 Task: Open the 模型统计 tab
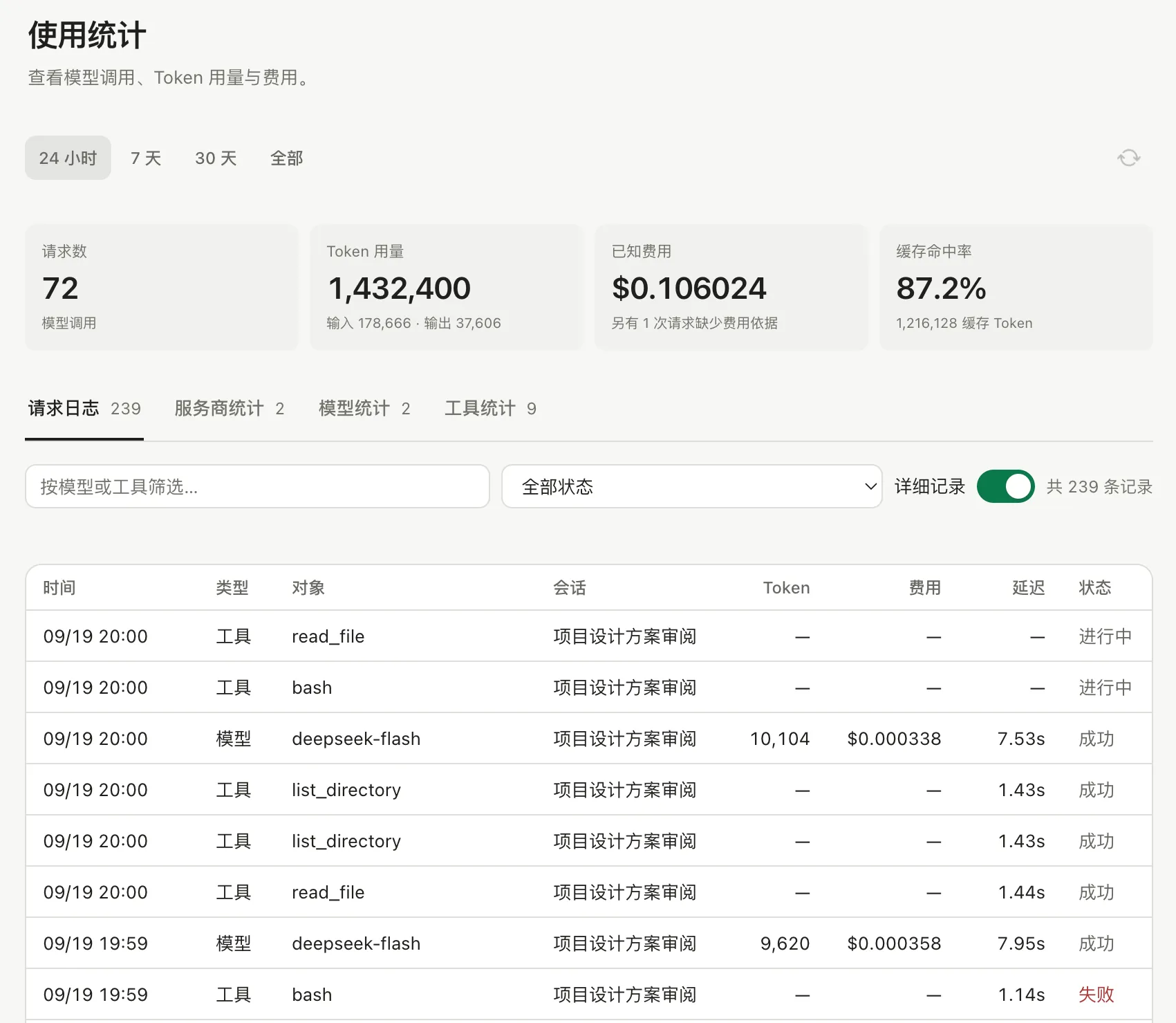[x=364, y=408]
